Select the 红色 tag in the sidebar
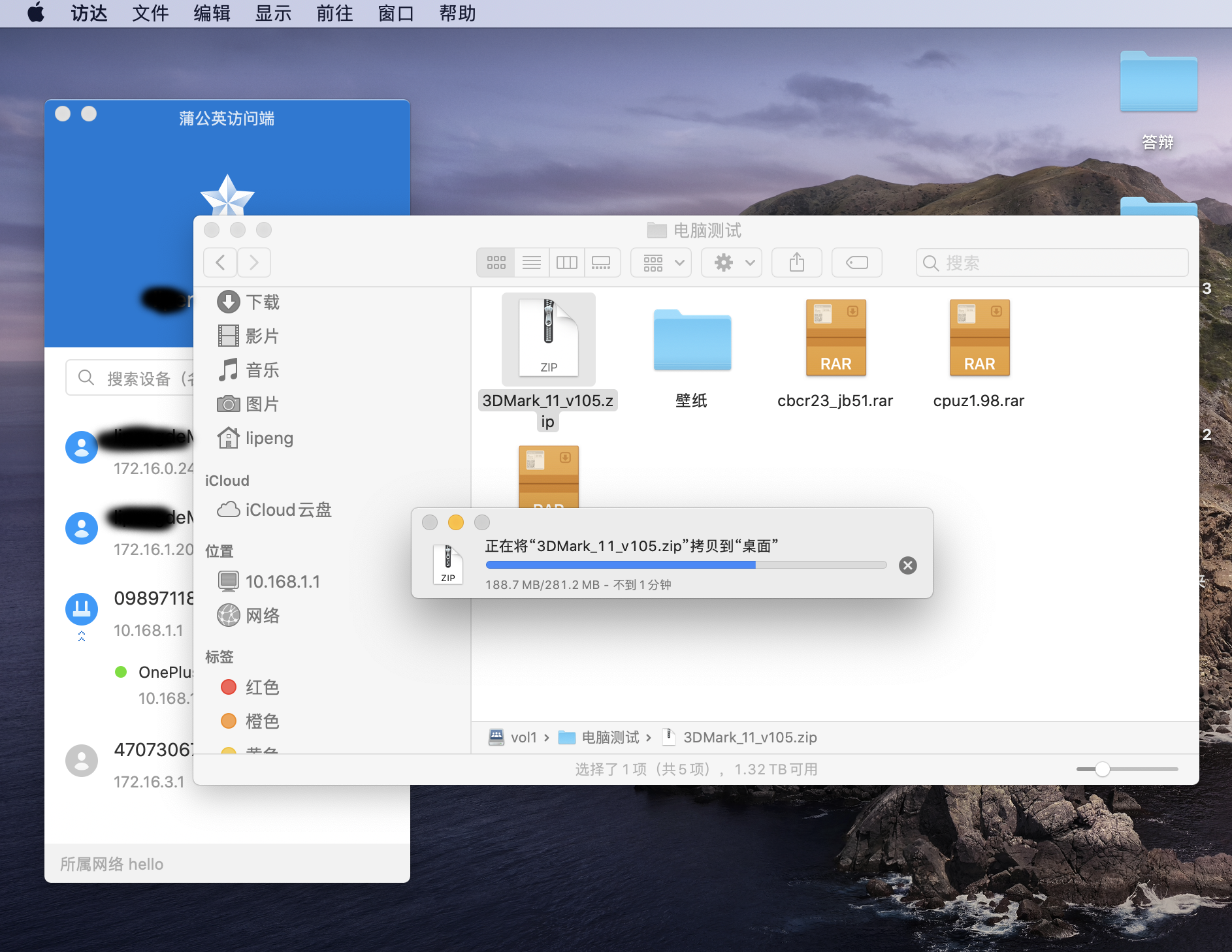The height and width of the screenshot is (952, 1232). coord(261,687)
